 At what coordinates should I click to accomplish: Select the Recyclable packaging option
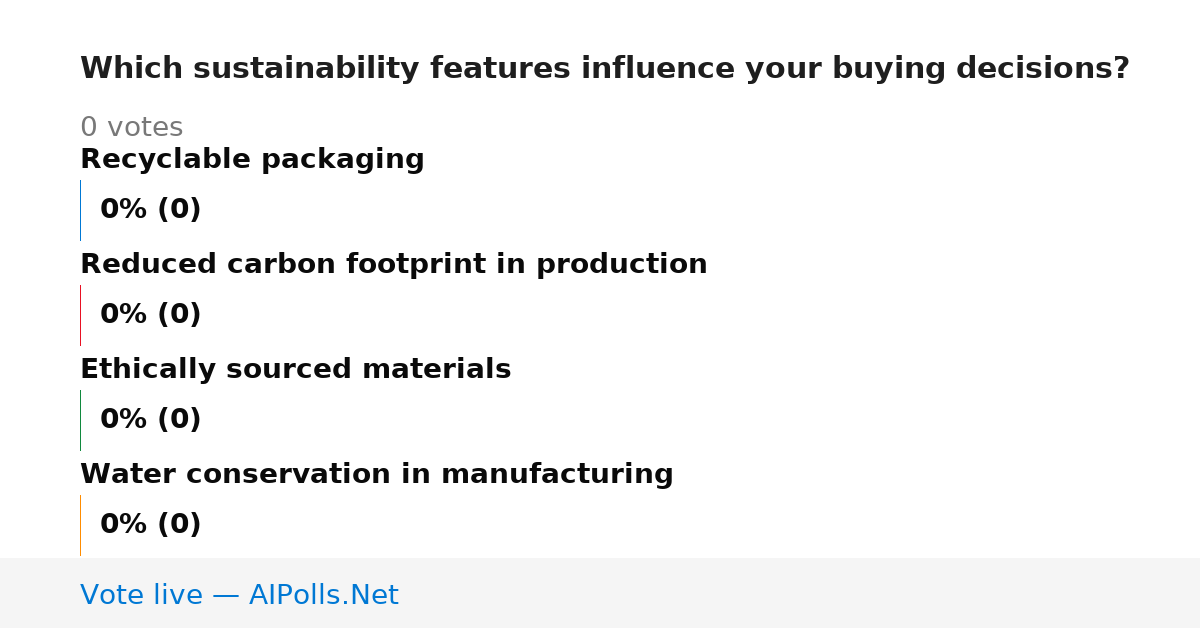coord(252,160)
